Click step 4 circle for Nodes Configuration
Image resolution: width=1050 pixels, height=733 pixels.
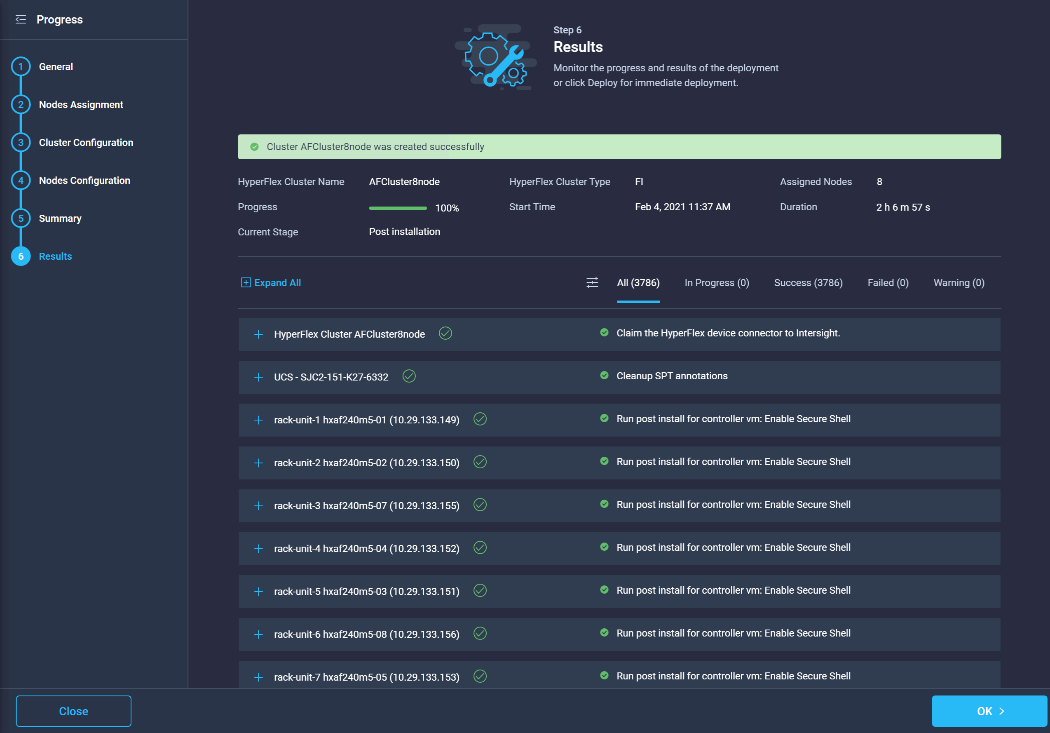21,181
